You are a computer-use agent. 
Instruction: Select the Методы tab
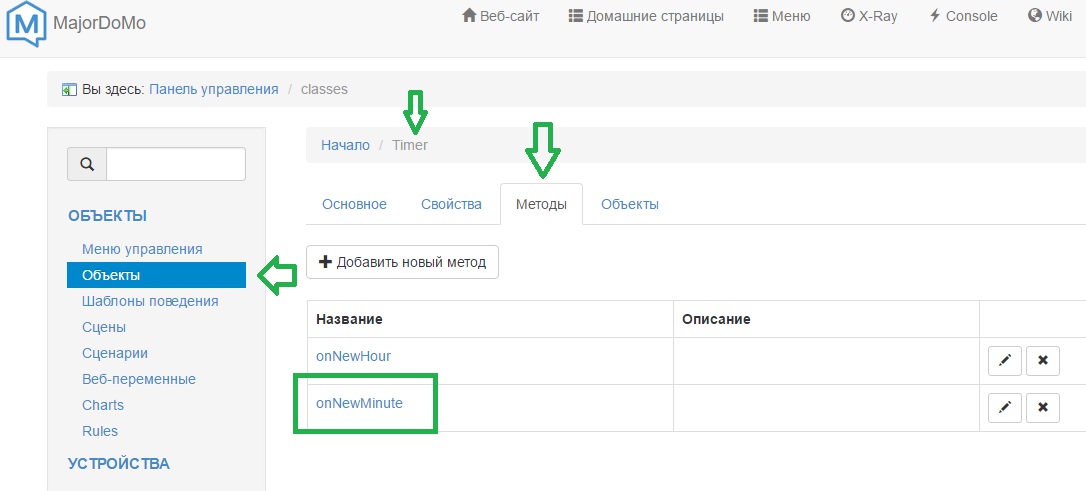[x=542, y=204]
